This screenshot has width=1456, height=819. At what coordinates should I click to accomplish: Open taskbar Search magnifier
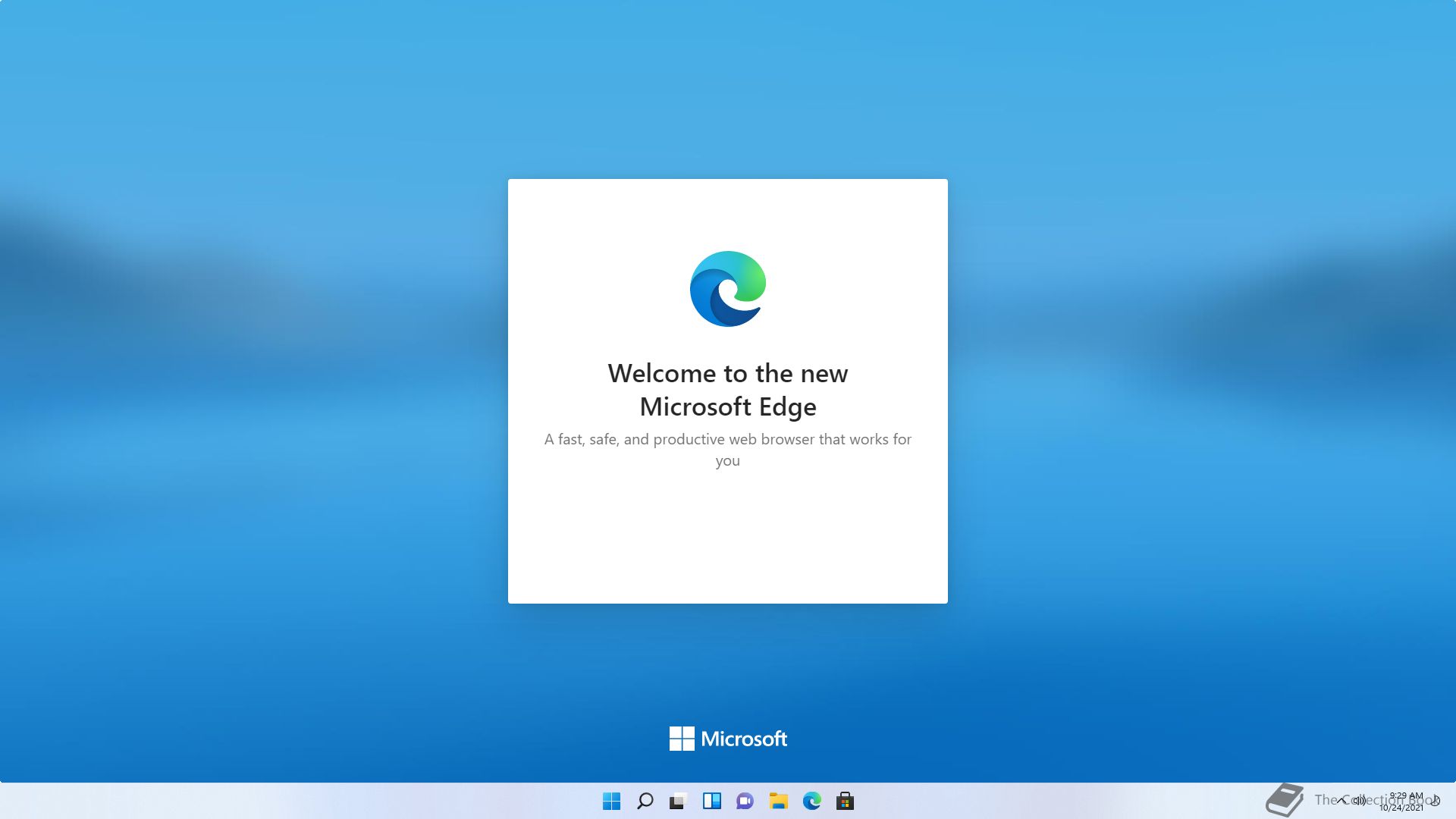[x=645, y=801]
